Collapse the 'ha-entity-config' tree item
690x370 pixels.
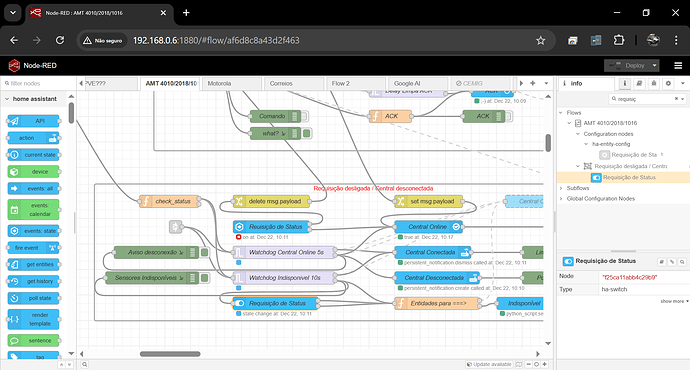(586, 144)
